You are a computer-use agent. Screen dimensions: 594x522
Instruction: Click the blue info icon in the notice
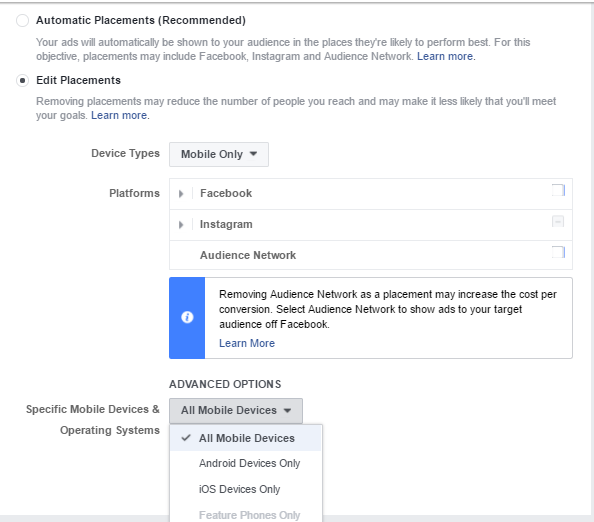click(x=187, y=317)
